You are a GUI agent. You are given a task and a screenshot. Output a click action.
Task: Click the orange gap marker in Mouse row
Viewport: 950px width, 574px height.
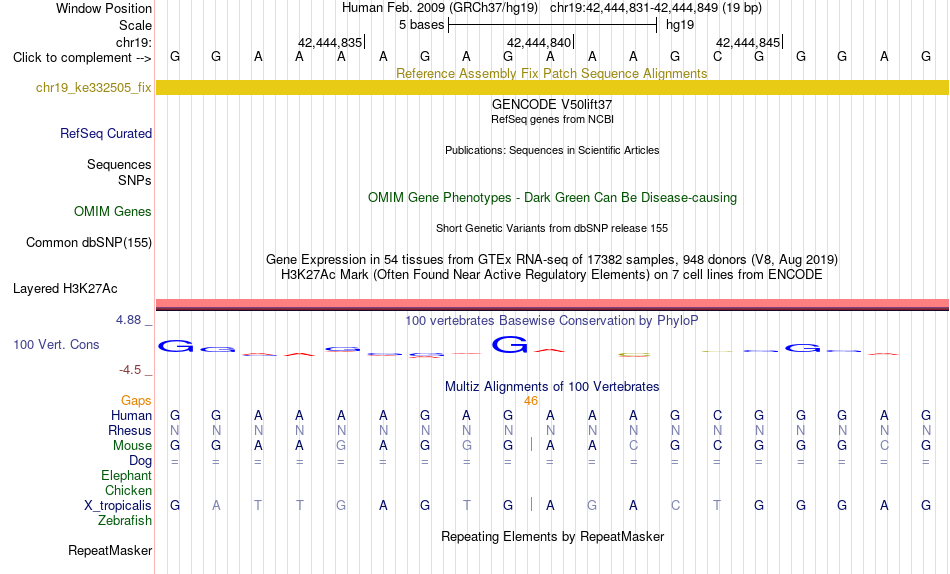[531, 444]
